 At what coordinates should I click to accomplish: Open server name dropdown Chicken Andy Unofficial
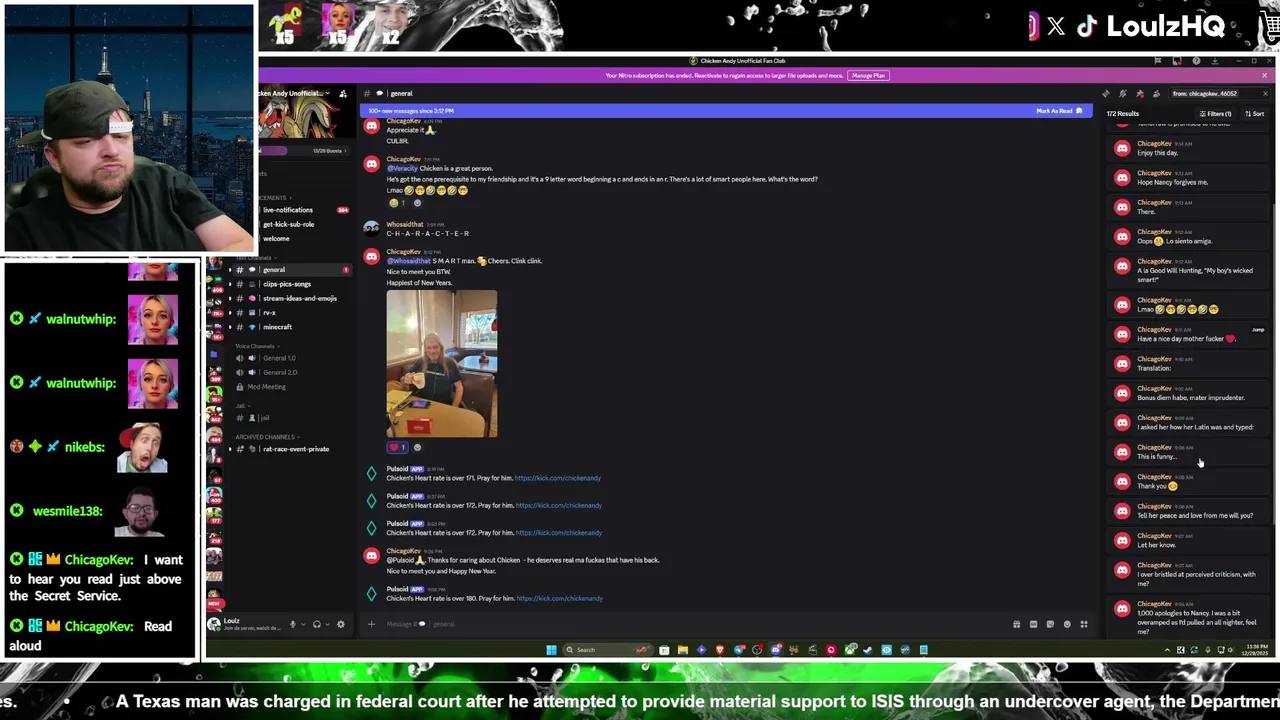tap(295, 93)
